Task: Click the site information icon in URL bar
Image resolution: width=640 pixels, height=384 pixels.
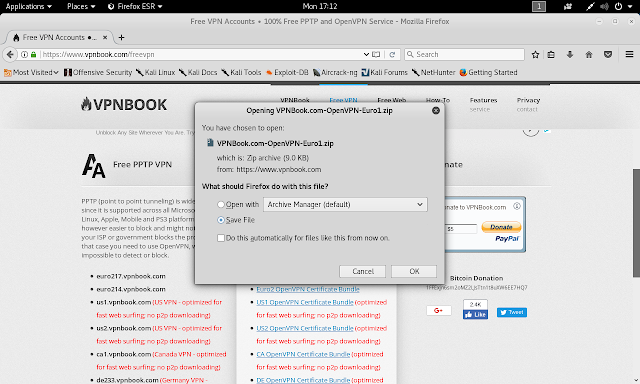Action: point(24,54)
